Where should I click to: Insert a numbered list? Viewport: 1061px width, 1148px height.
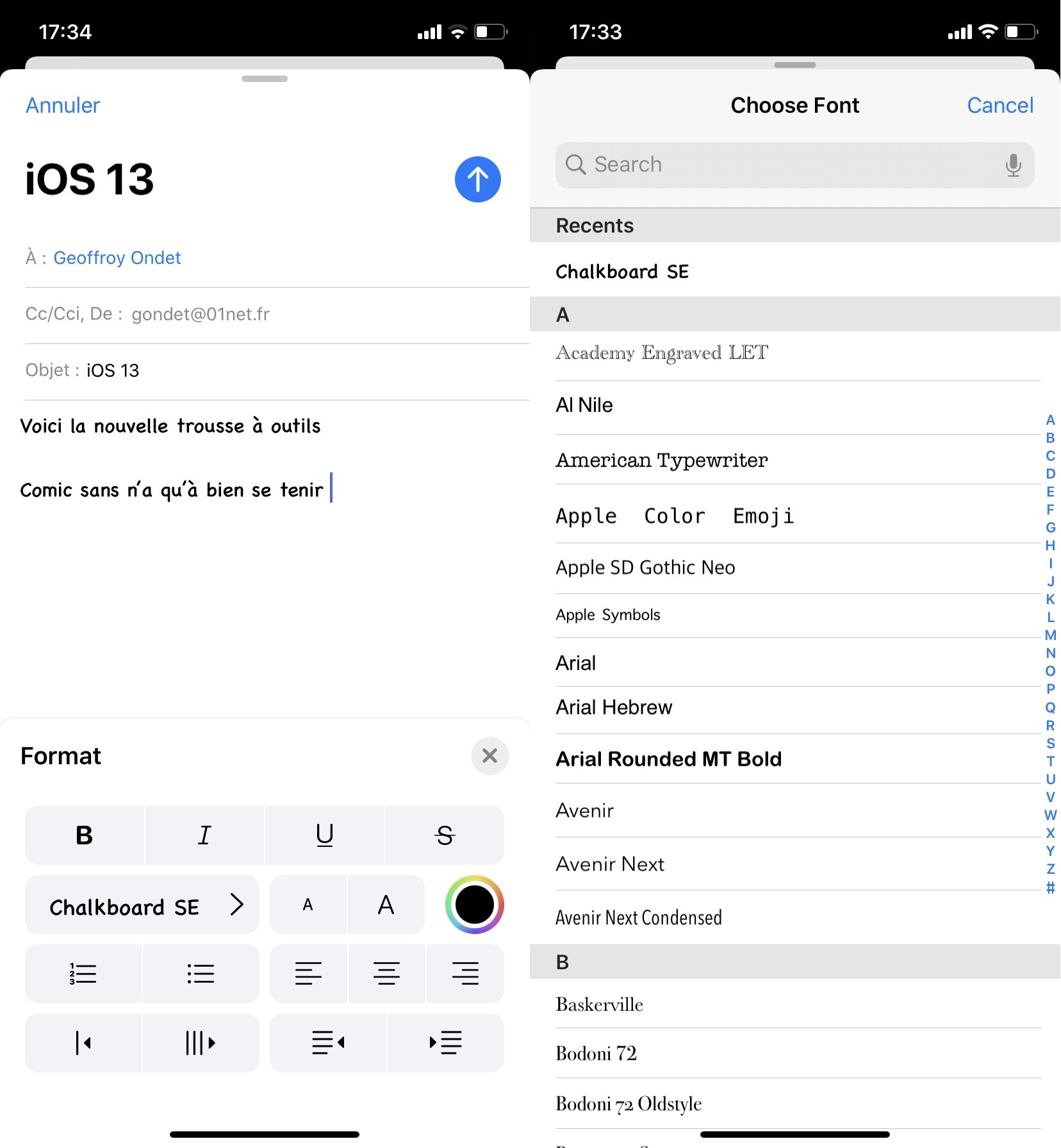coord(83,974)
